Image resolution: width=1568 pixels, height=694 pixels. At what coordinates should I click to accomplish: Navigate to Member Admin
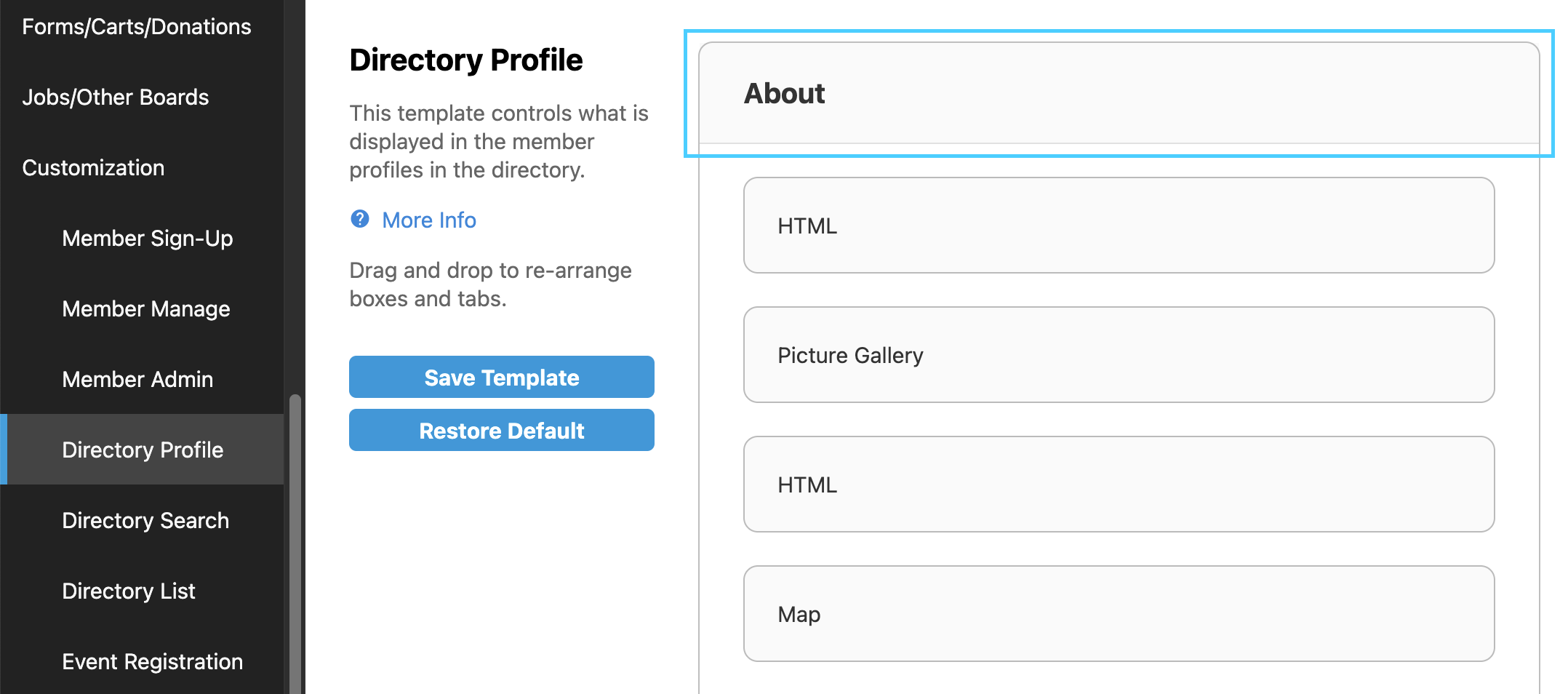click(137, 380)
